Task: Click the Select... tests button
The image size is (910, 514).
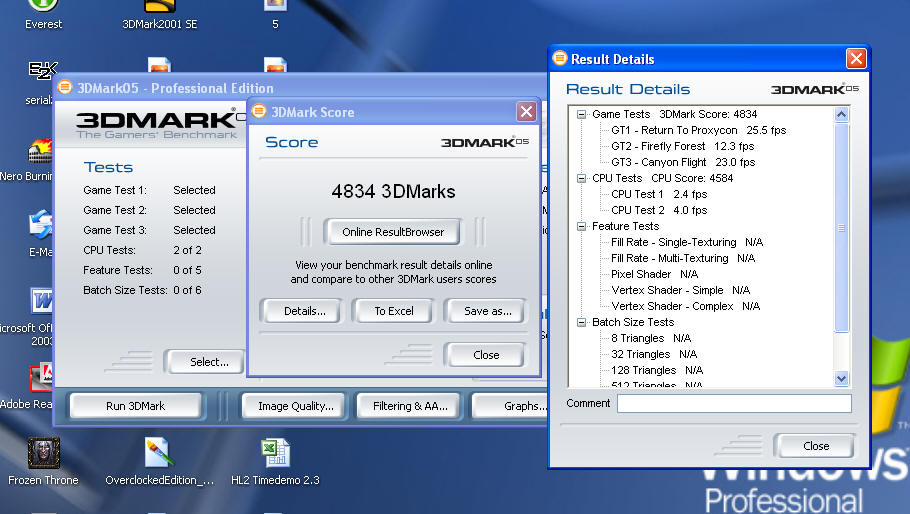Action: tap(207, 362)
